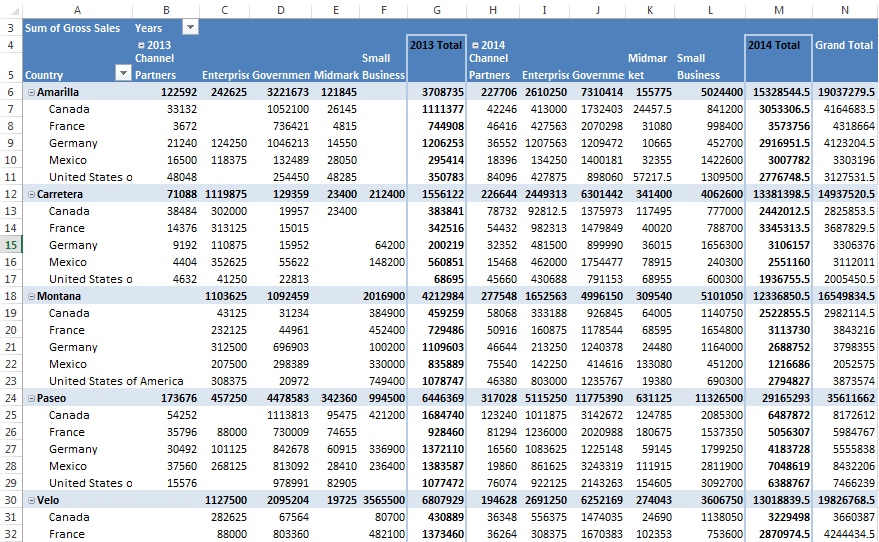The height and width of the screenshot is (542, 879).
Task: Collapse the 2013 year group
Action: click(141, 45)
